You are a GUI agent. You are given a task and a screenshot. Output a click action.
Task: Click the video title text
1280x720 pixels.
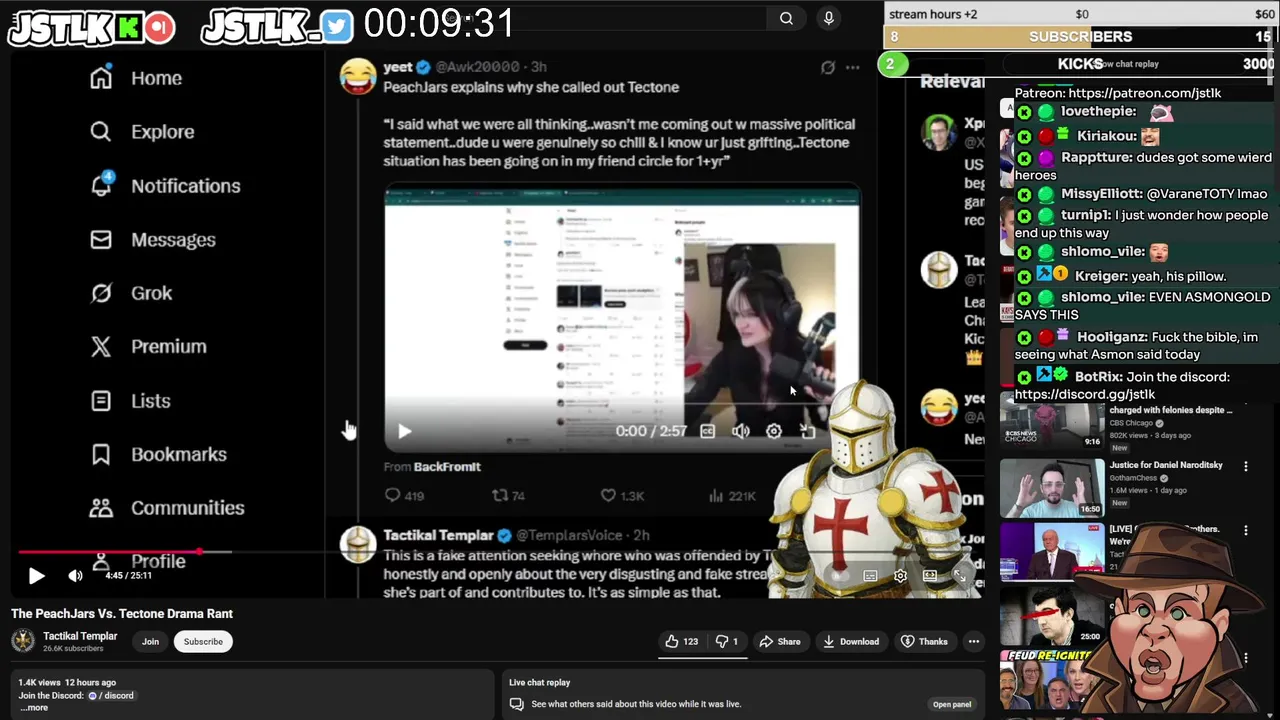point(122,614)
